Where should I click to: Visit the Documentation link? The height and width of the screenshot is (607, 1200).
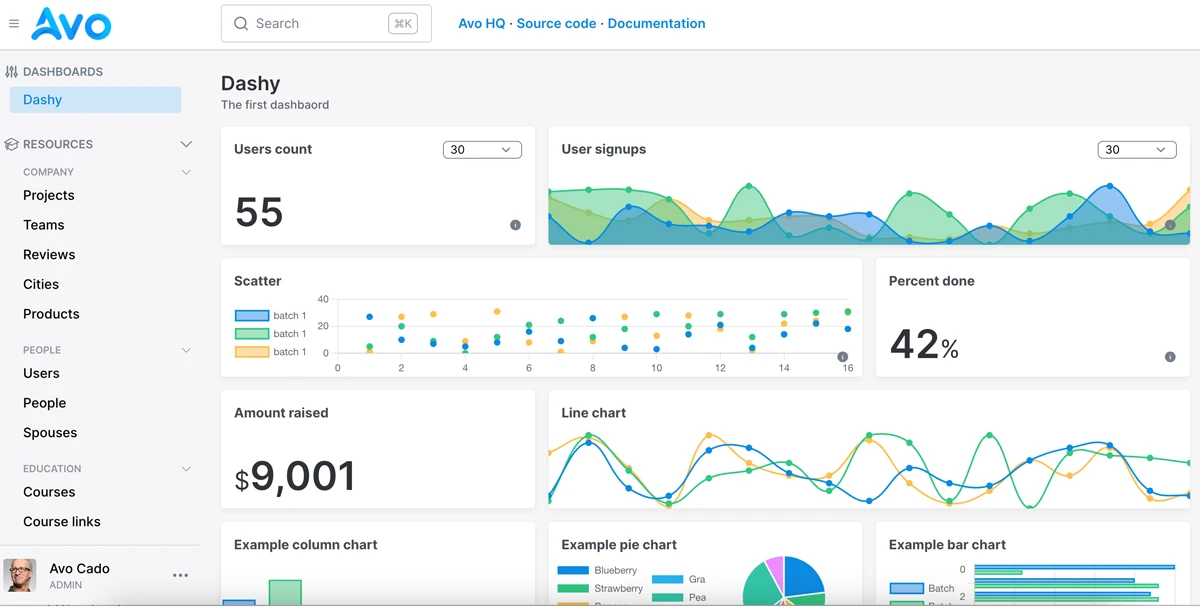[657, 23]
